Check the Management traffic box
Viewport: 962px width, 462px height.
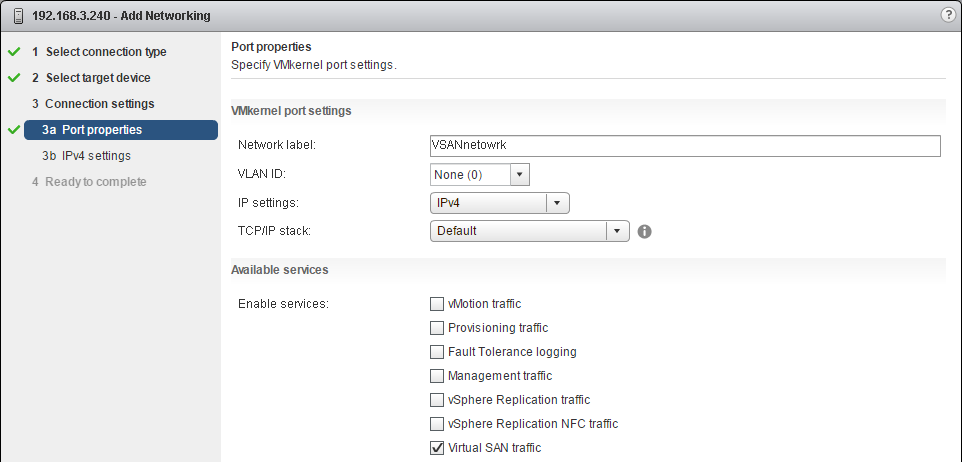437,376
